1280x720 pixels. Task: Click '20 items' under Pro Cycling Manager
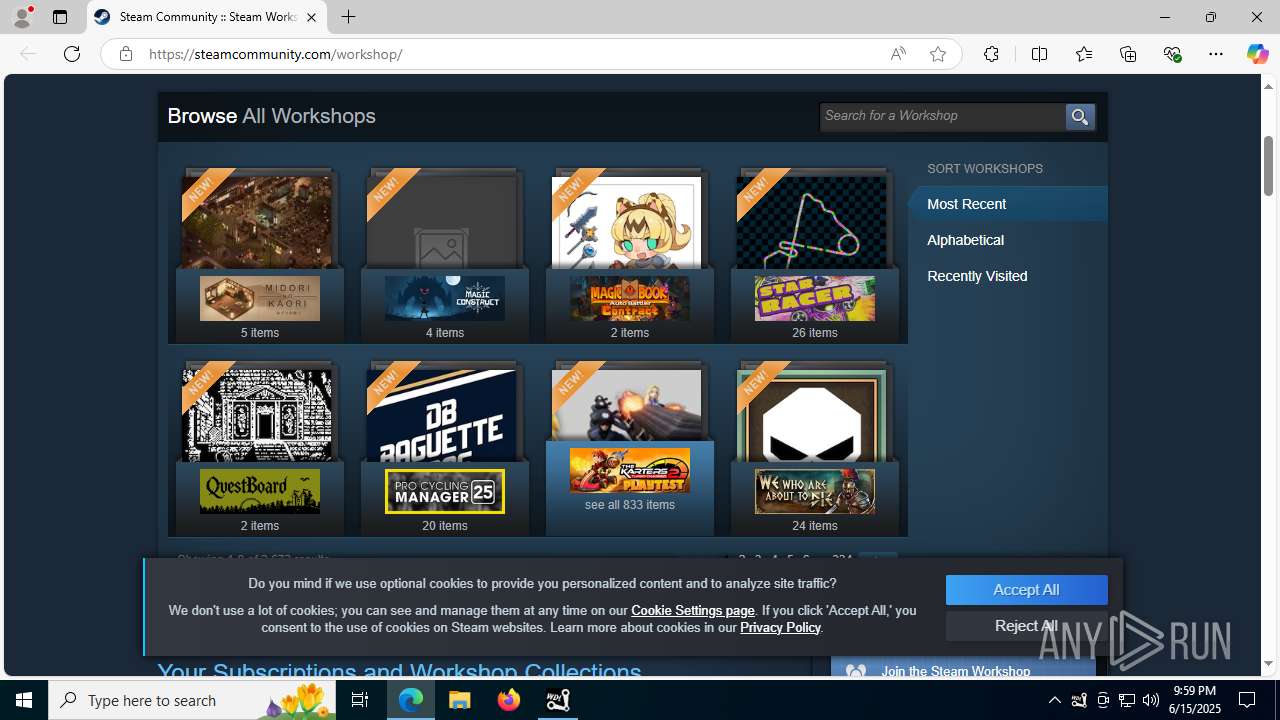tap(445, 526)
